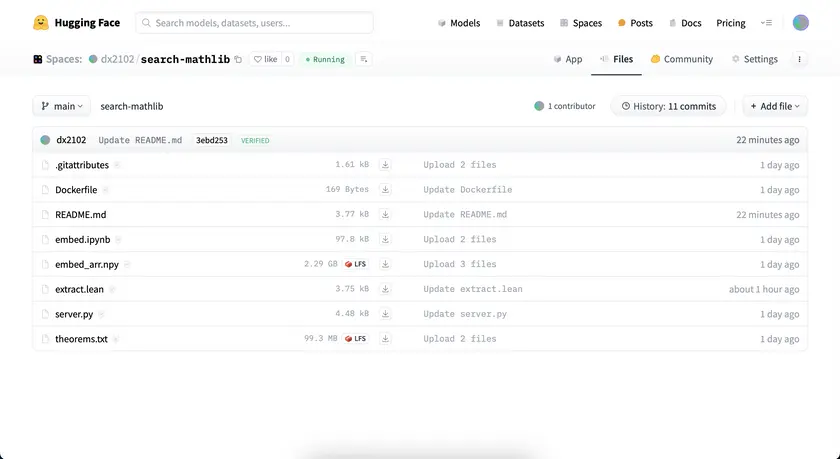Click the file icon beside README.md
This screenshot has height=459, width=840.
[46, 214]
